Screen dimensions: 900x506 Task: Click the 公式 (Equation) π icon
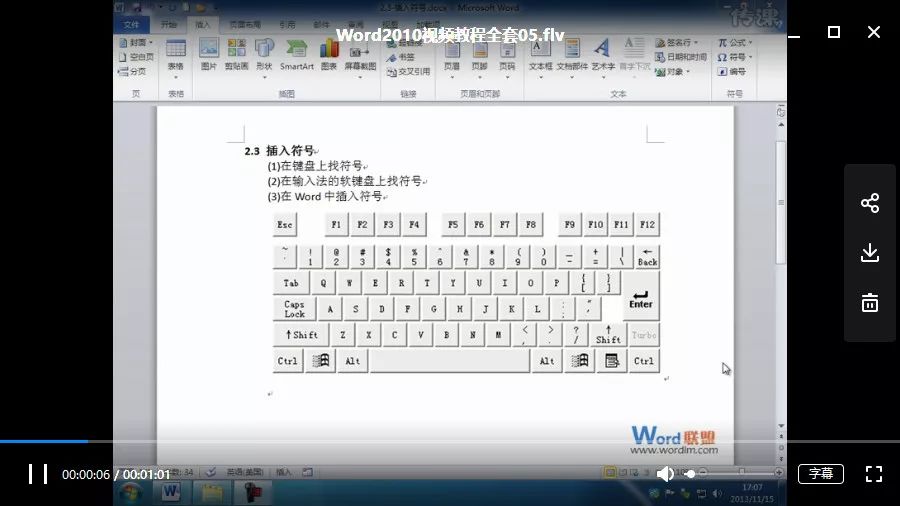735,42
